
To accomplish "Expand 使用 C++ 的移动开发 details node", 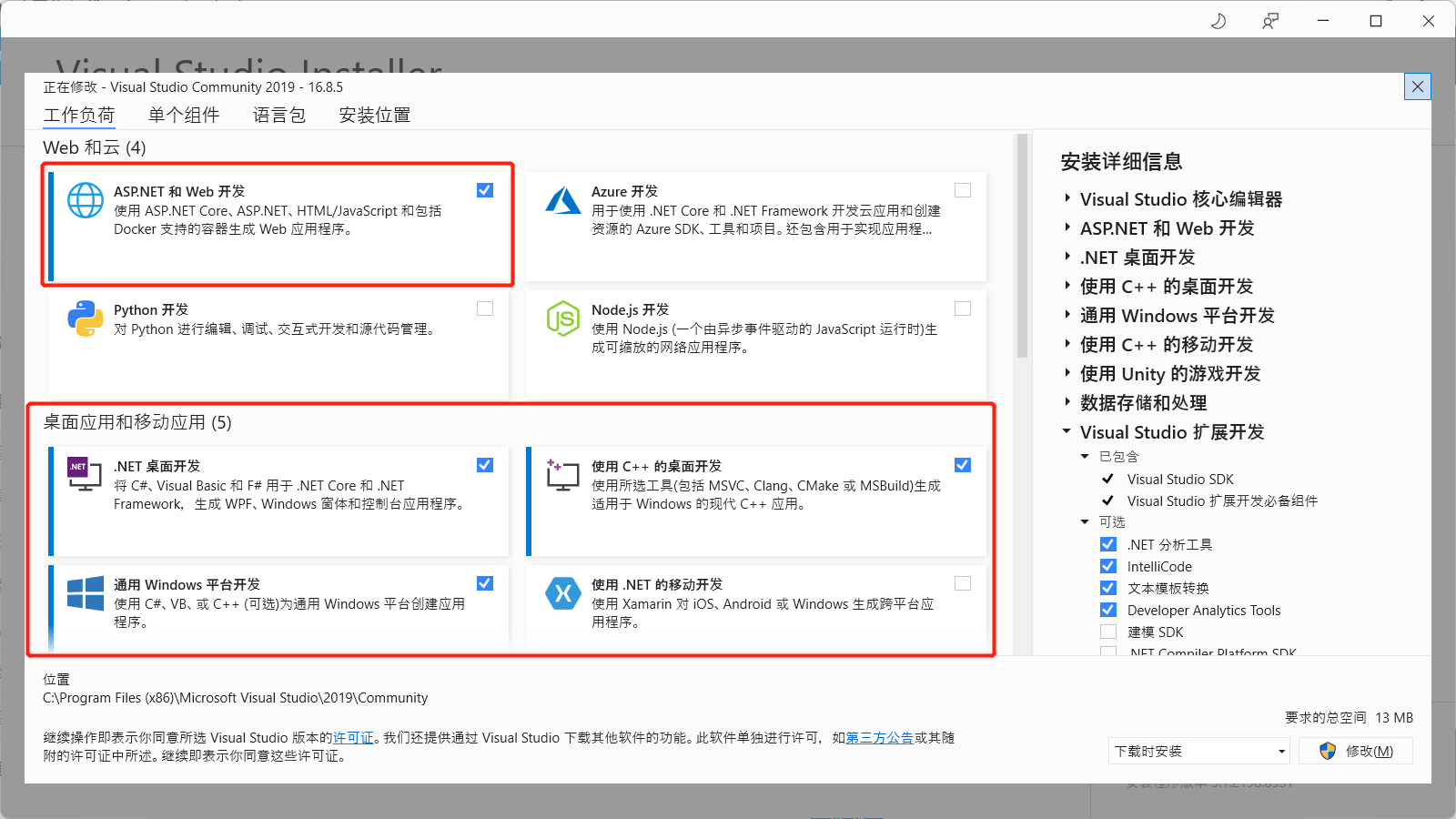I will click(x=1067, y=344).
